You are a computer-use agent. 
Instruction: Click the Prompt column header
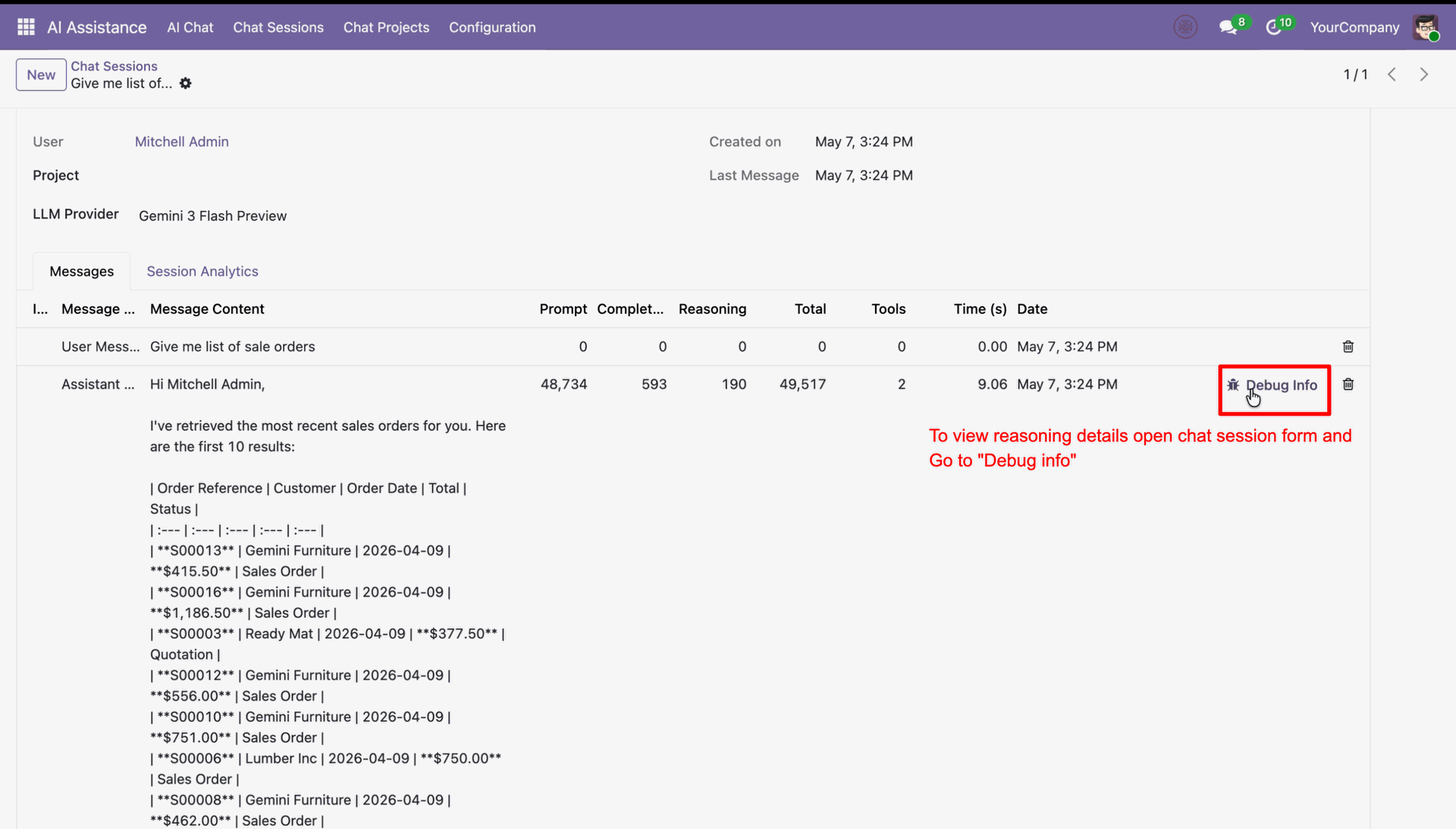point(563,309)
